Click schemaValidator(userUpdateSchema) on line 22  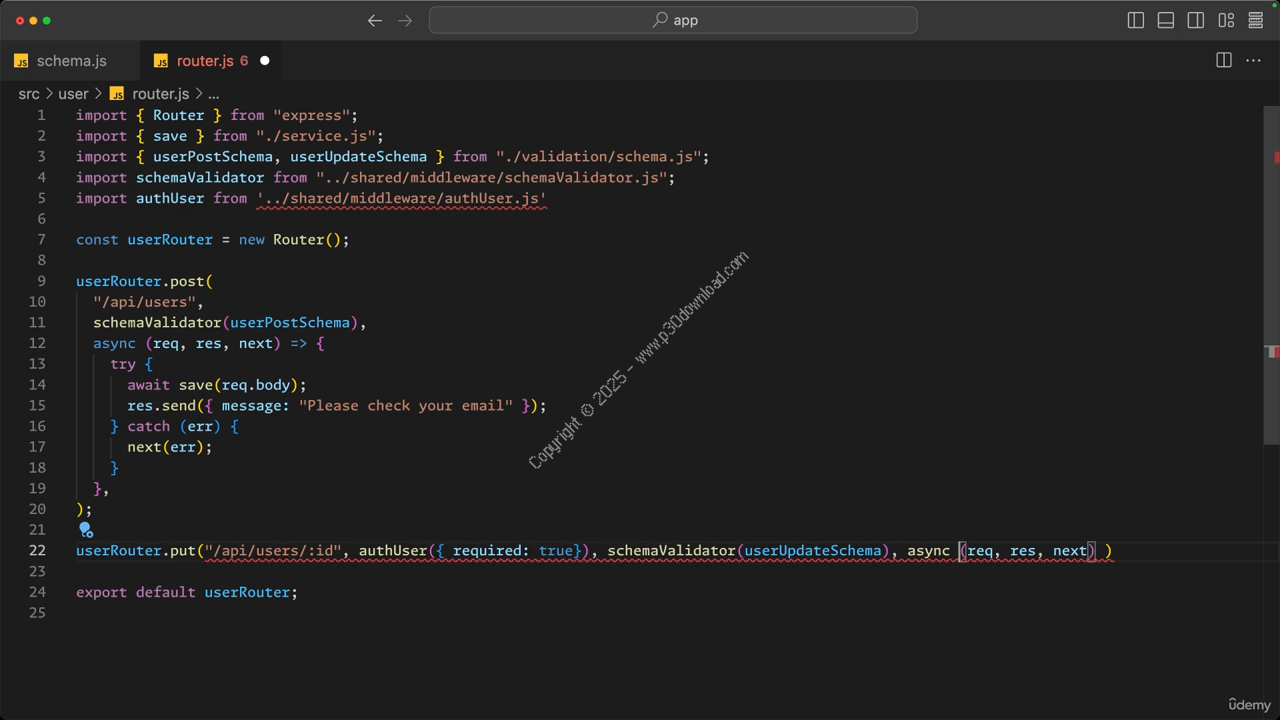pyautogui.click(x=748, y=551)
